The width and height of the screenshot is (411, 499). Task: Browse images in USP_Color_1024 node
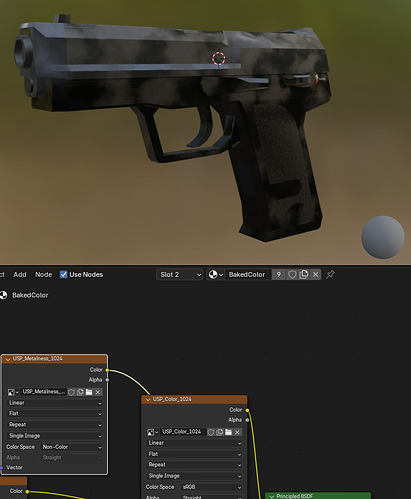[x=152, y=432]
